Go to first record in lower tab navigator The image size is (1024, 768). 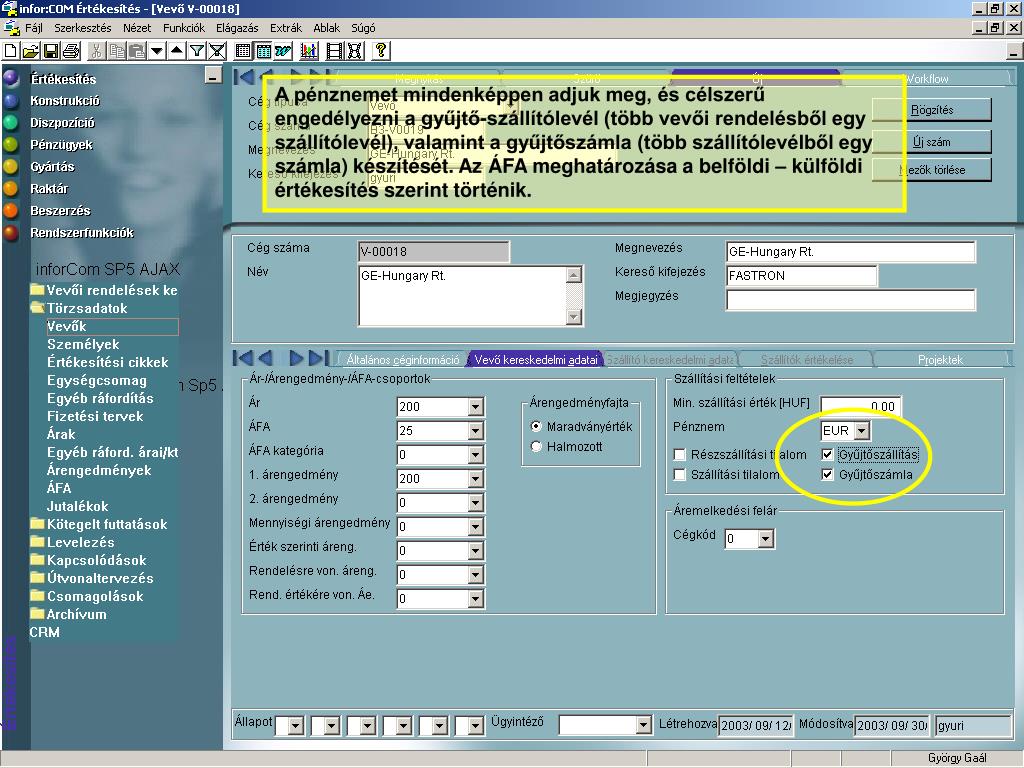tap(243, 358)
